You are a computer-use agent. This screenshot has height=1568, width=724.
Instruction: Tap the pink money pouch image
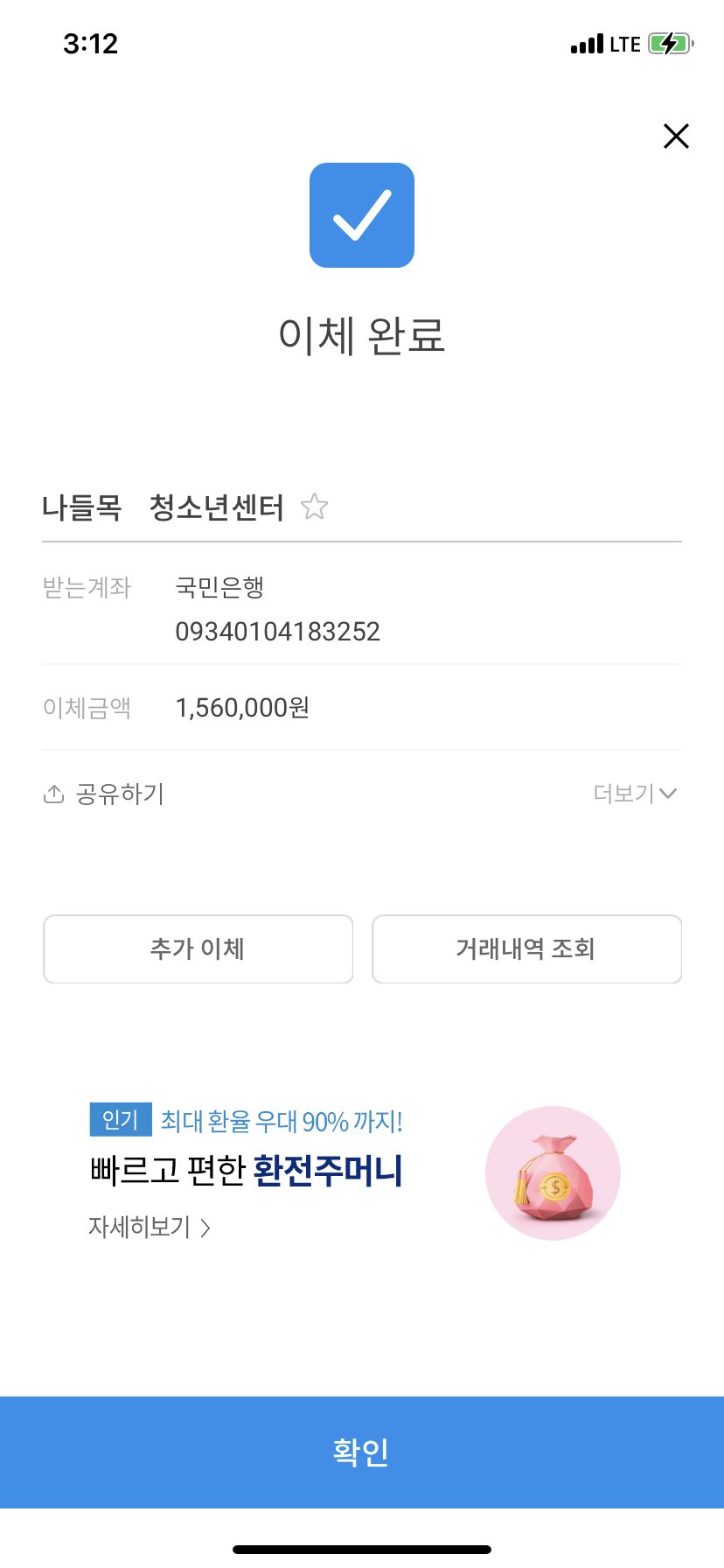[553, 1173]
